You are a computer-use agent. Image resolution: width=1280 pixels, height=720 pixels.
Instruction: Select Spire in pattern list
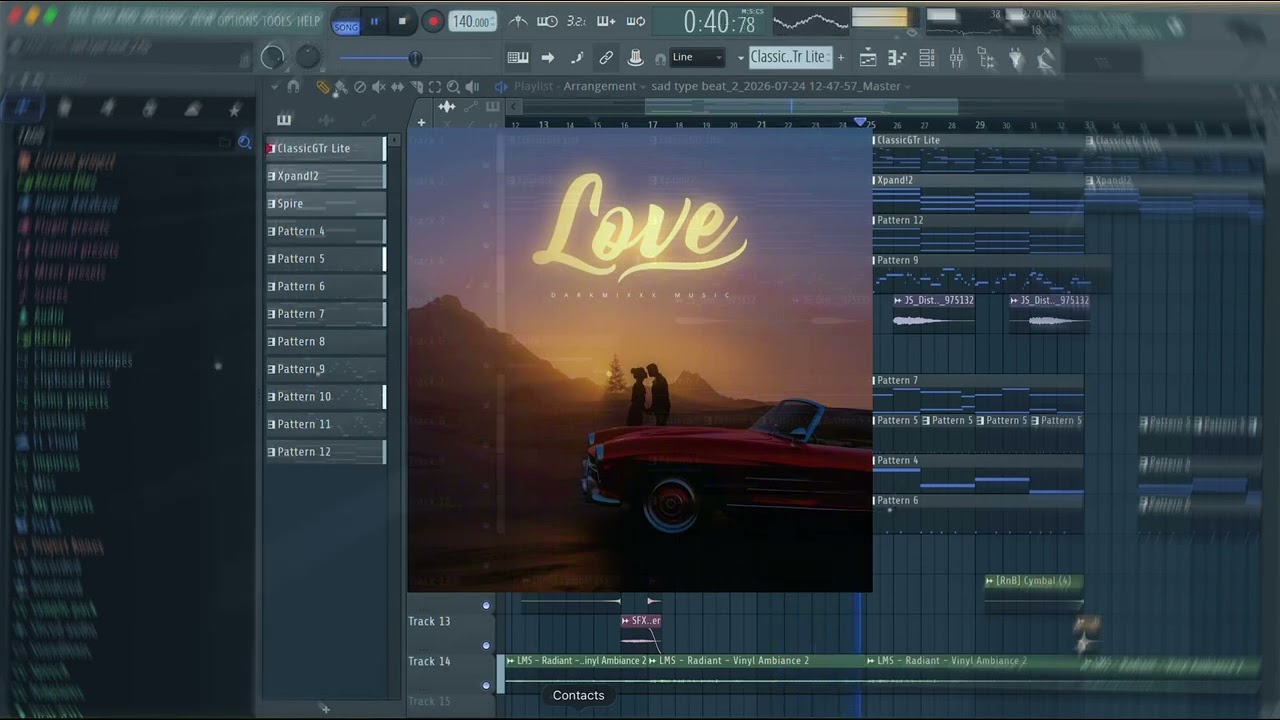pyautogui.click(x=325, y=203)
